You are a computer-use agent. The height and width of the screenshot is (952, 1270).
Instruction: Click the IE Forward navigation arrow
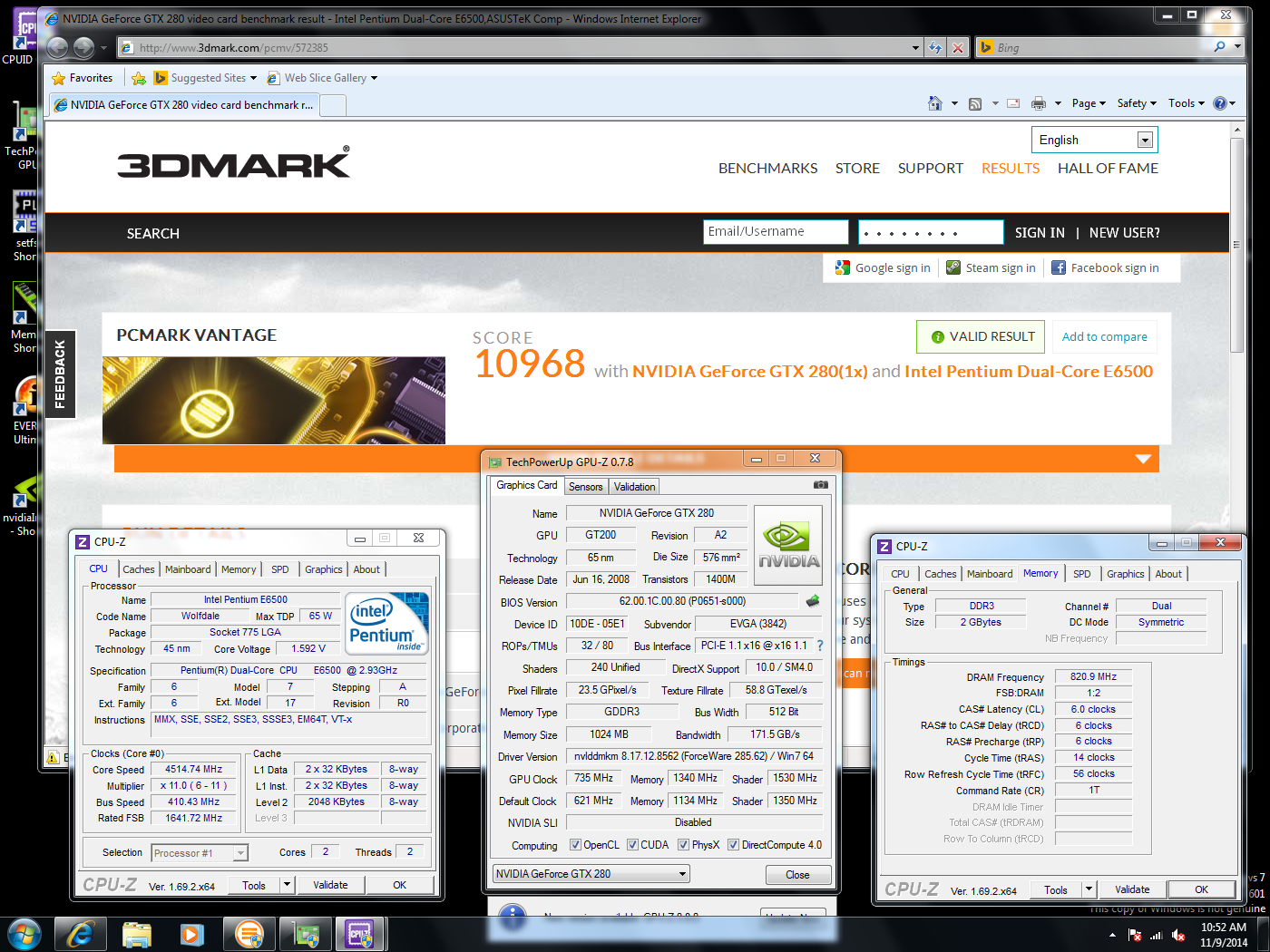tap(83, 47)
